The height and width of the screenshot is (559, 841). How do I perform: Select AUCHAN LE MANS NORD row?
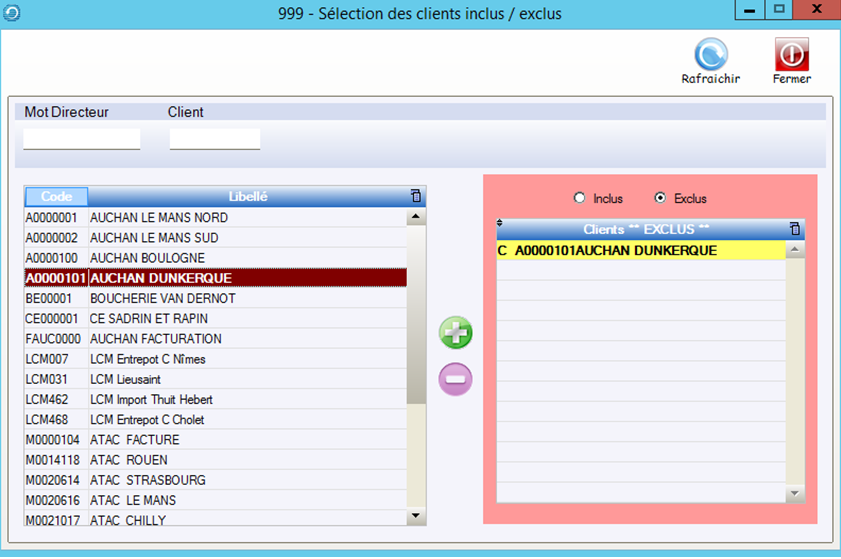click(159, 218)
